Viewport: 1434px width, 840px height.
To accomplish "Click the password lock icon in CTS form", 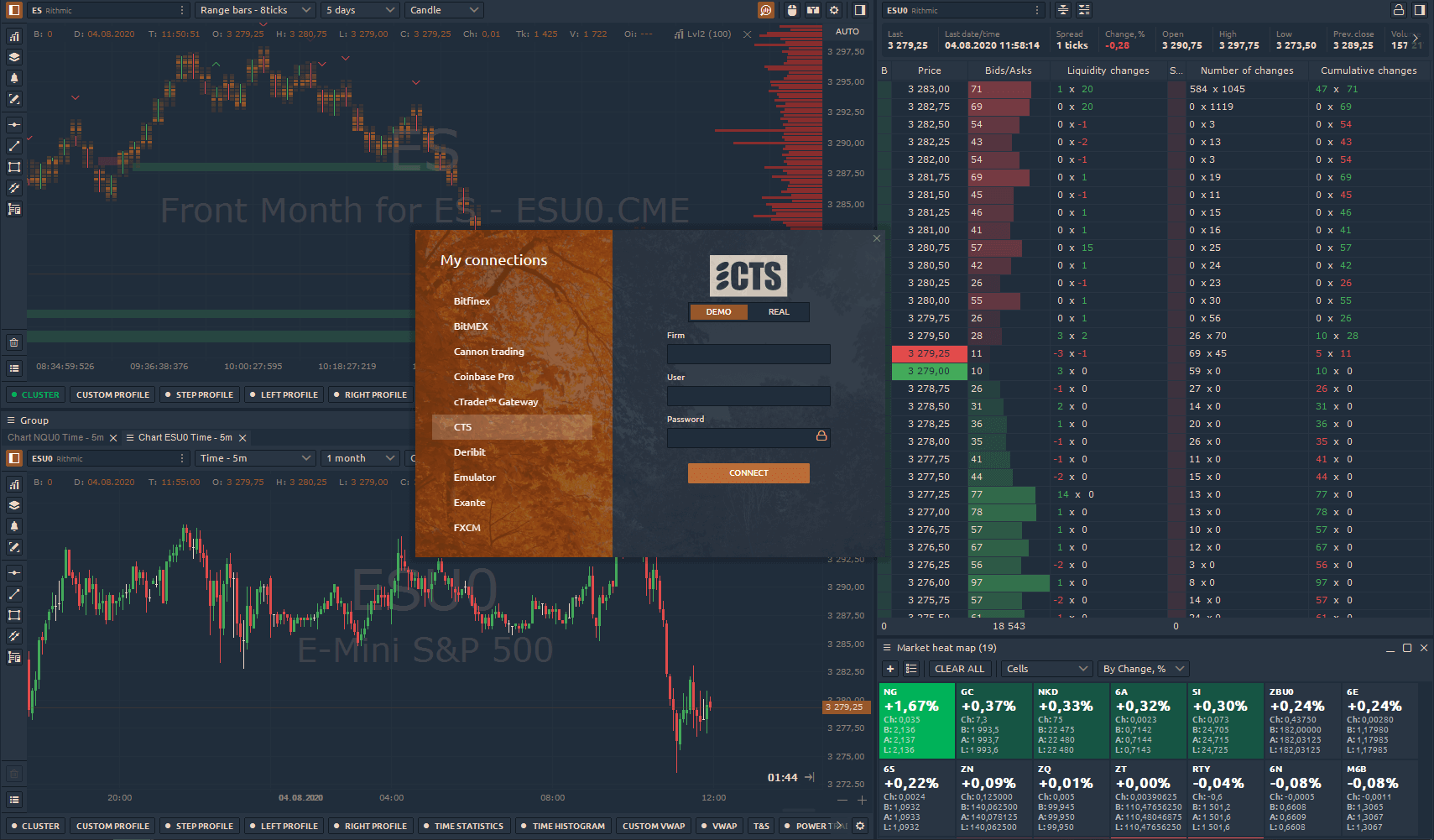I will click(x=821, y=436).
